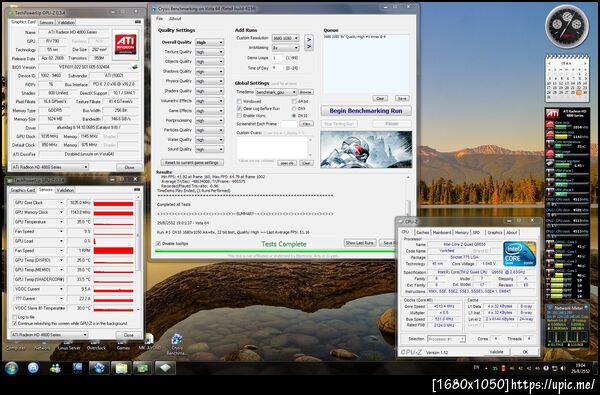Click the Messenger people taskbar icon
The height and width of the screenshot is (395, 600).
point(55,368)
